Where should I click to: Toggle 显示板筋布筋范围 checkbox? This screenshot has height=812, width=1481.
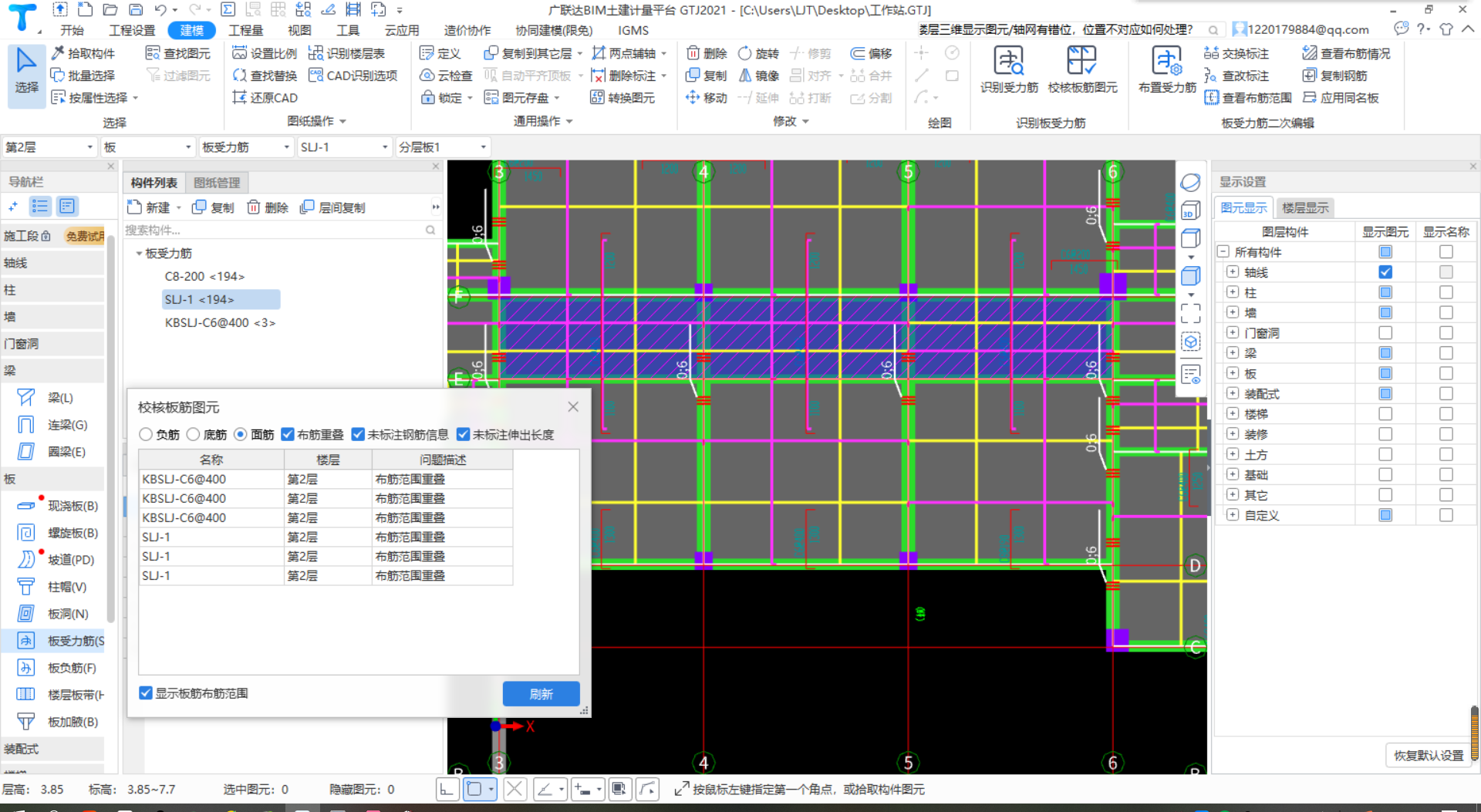(146, 693)
